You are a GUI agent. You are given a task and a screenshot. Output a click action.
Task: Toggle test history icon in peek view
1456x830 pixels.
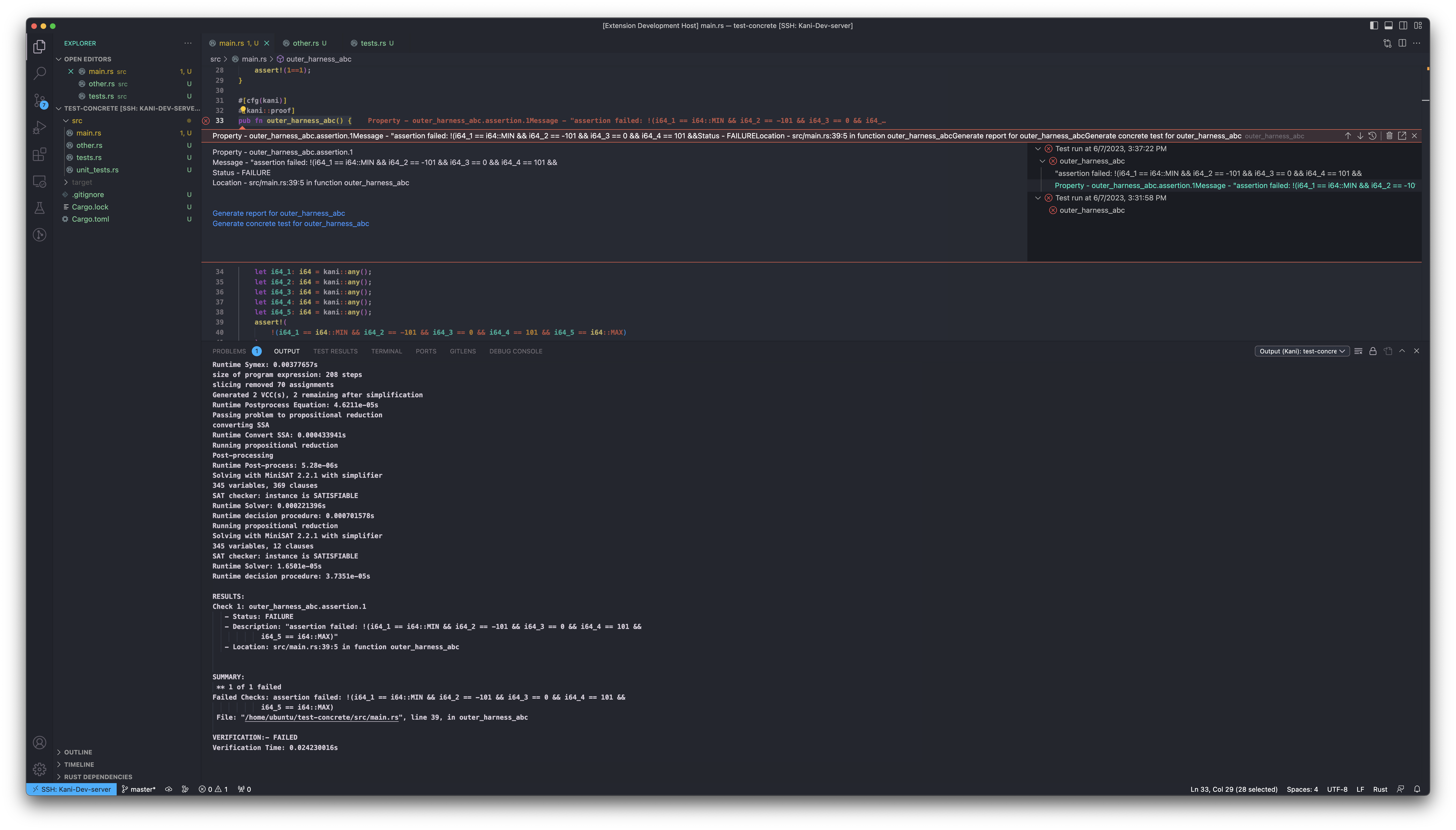tap(1373, 136)
